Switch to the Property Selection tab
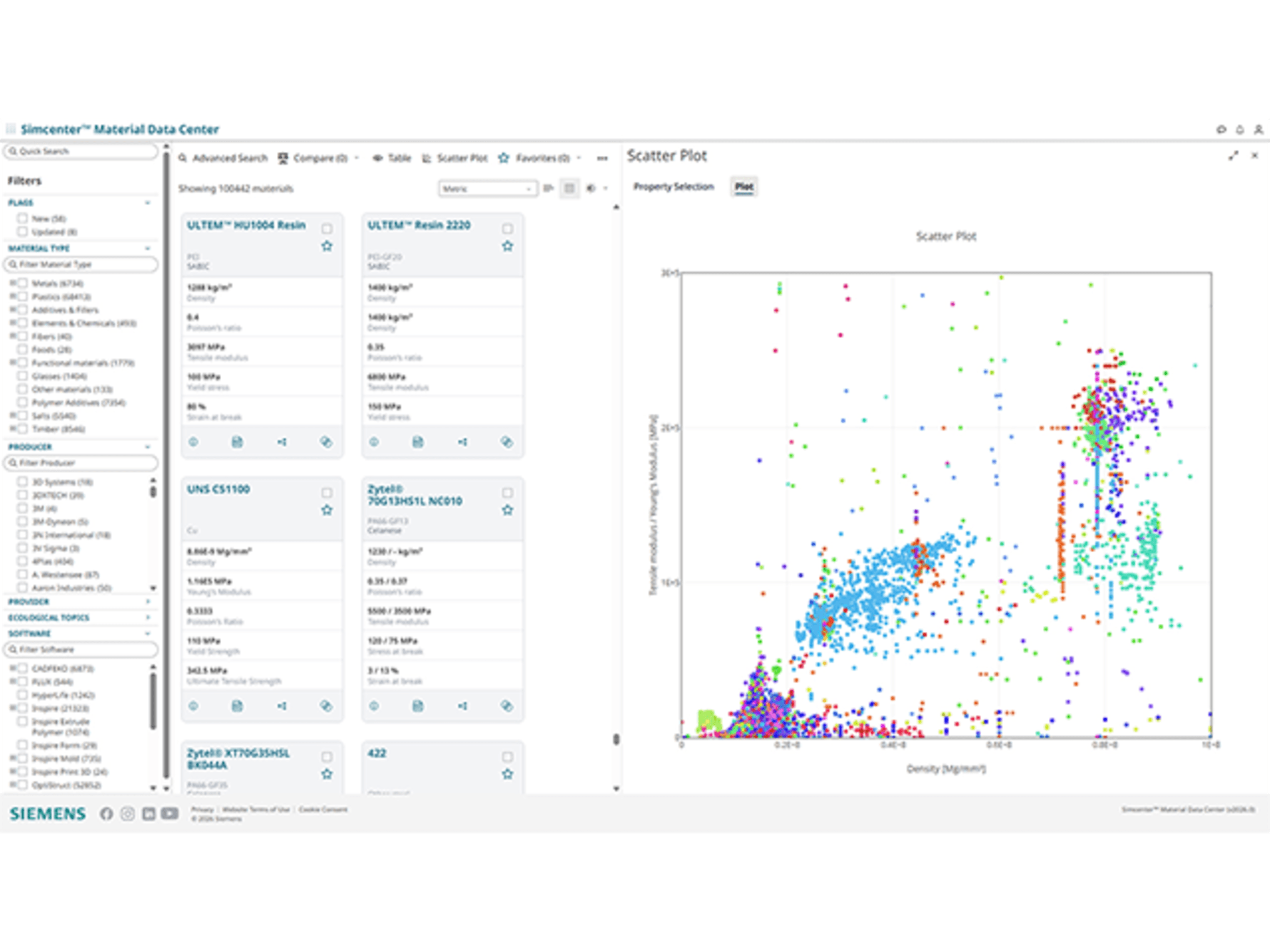The width and height of the screenshot is (1270, 952). pyautogui.click(x=674, y=187)
